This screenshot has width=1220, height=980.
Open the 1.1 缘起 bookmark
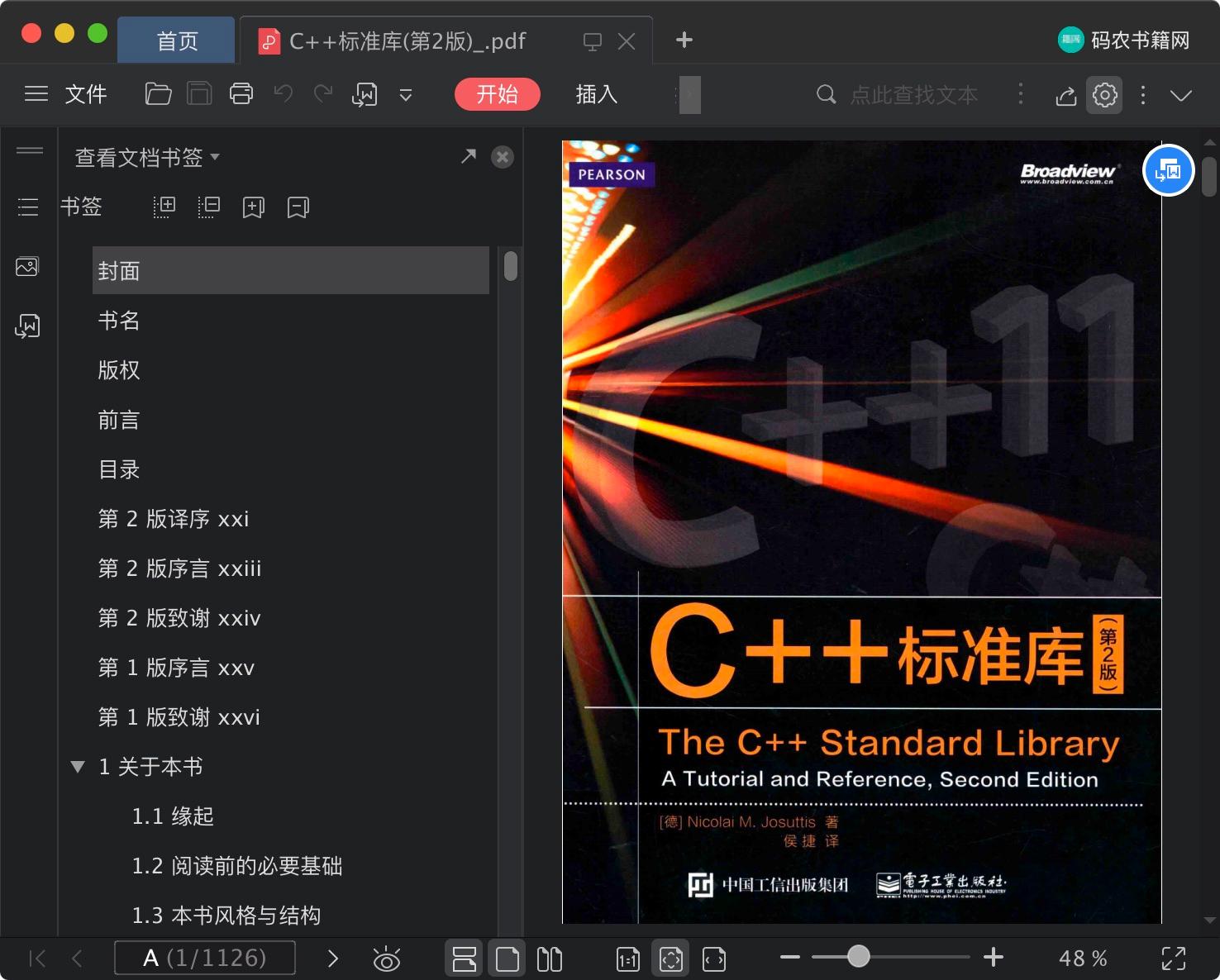173,816
